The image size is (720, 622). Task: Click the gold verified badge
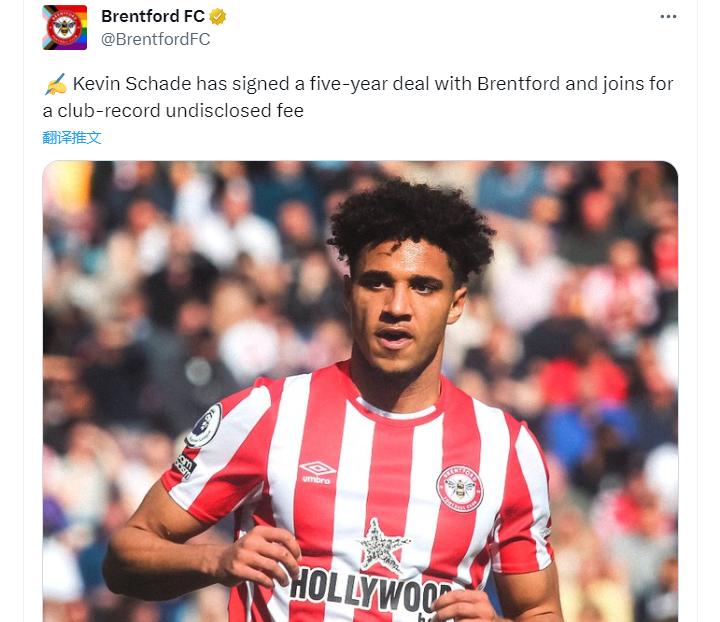(218, 17)
